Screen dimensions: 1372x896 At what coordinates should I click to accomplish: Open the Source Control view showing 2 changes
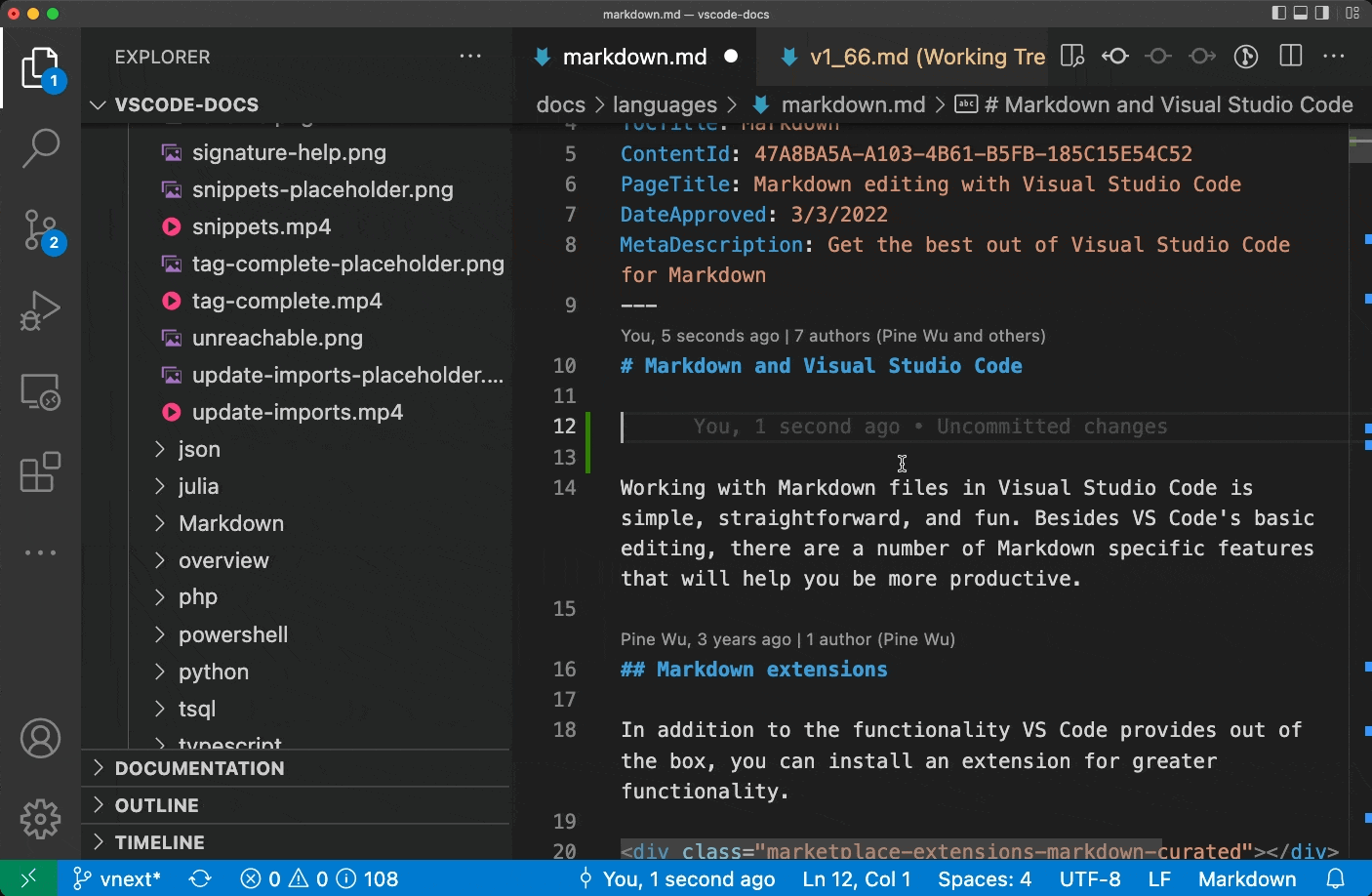tap(40, 229)
